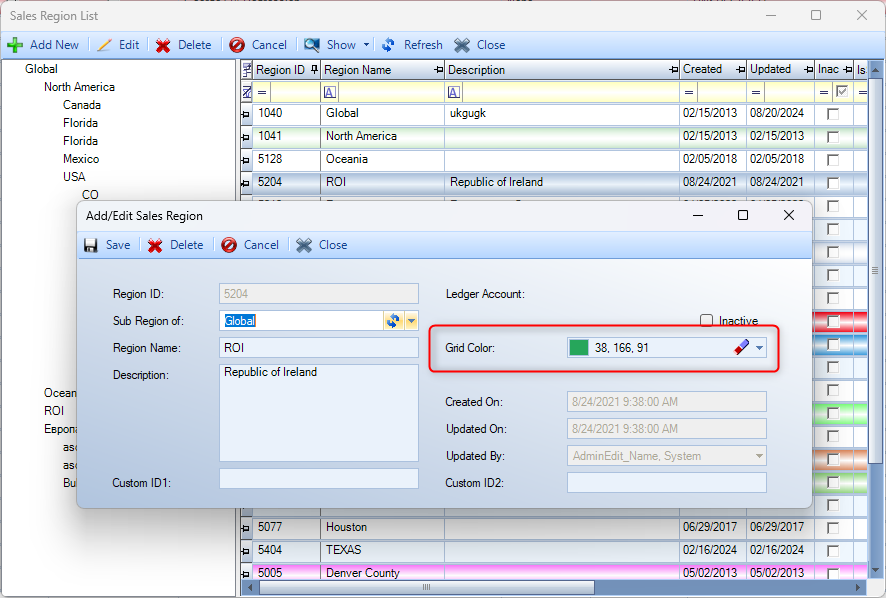Click the pin icon on Created column
886x598 pixels.
point(740,70)
